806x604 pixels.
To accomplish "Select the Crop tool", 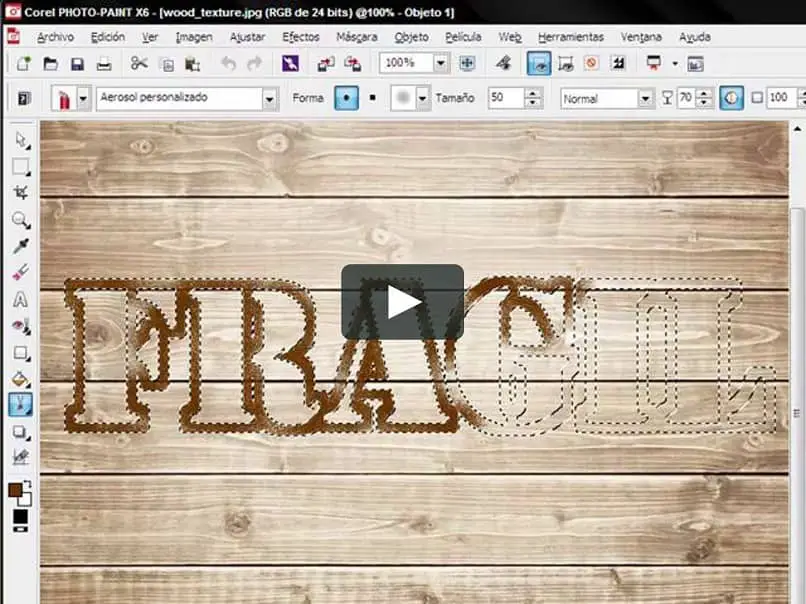I will 21,193.
